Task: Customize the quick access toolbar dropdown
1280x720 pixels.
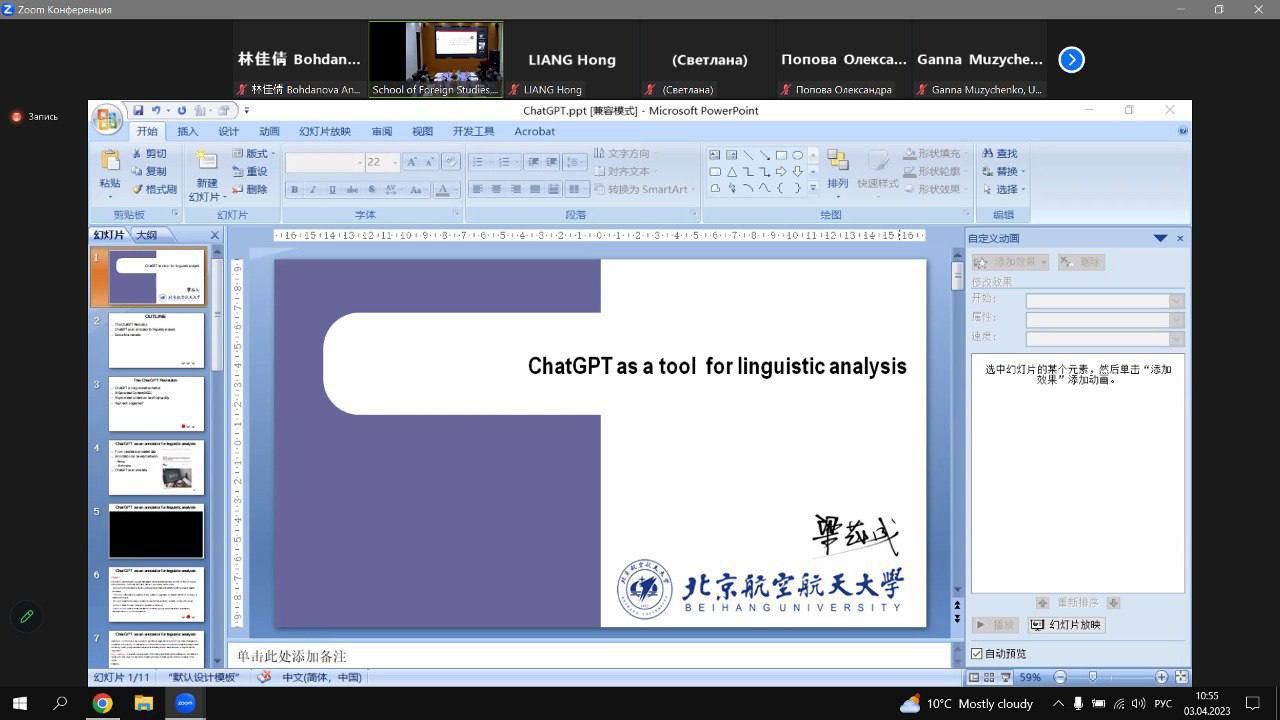Action: (x=246, y=111)
